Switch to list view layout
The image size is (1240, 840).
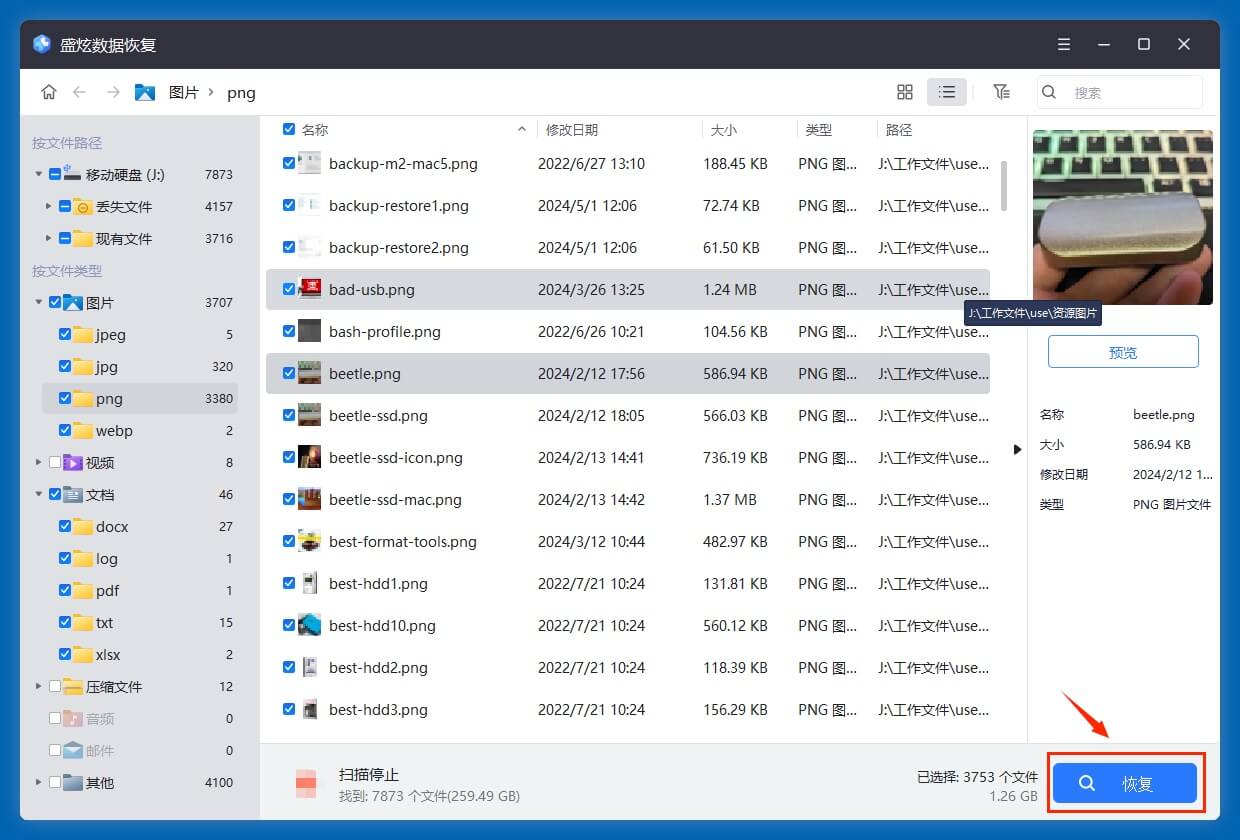point(946,91)
